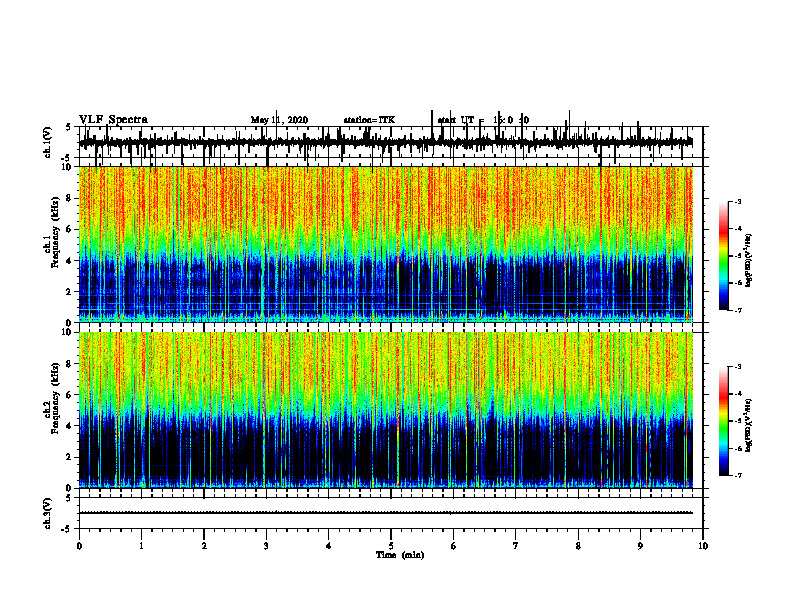Image resolution: width=792 pixels, height=612 pixels.
Task: Click the "start UT" time label
Action: coord(483,120)
